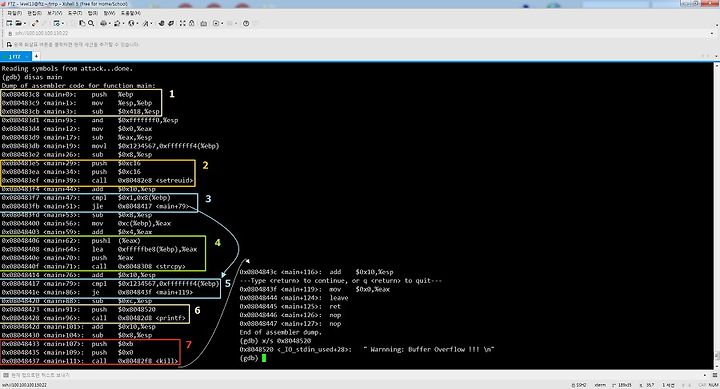
Task: Launch Xftp from the toolbar icon
Action: [x=162, y=23]
